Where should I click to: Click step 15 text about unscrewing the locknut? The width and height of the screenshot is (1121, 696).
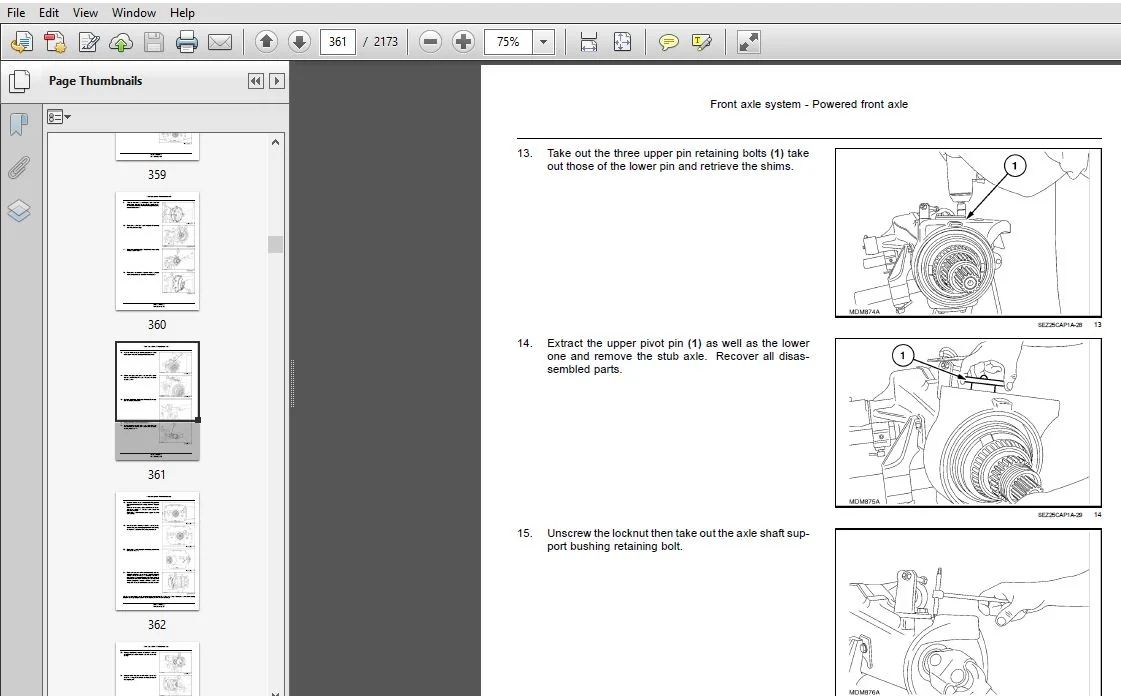678,540
